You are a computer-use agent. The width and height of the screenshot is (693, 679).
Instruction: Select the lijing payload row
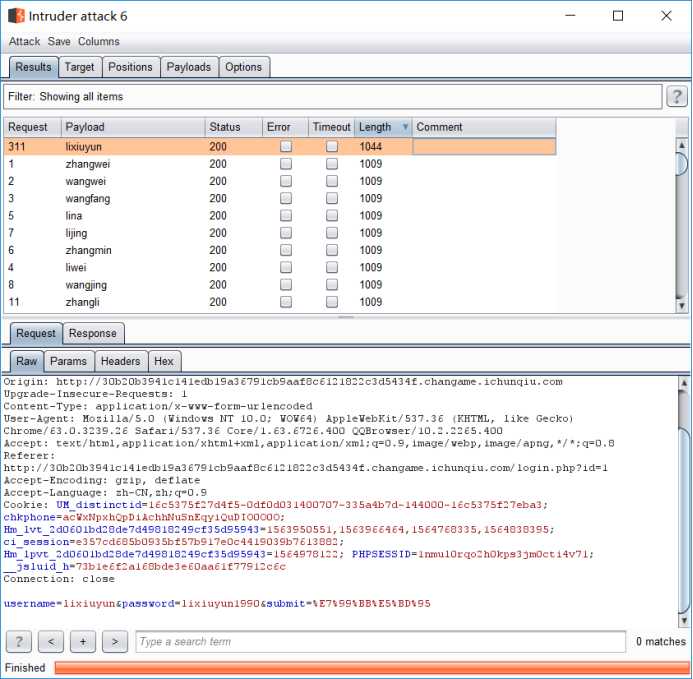(x=280, y=233)
